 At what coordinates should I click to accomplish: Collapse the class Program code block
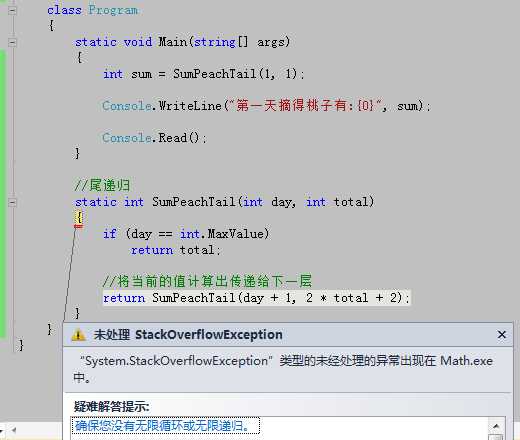tap(12, 10)
